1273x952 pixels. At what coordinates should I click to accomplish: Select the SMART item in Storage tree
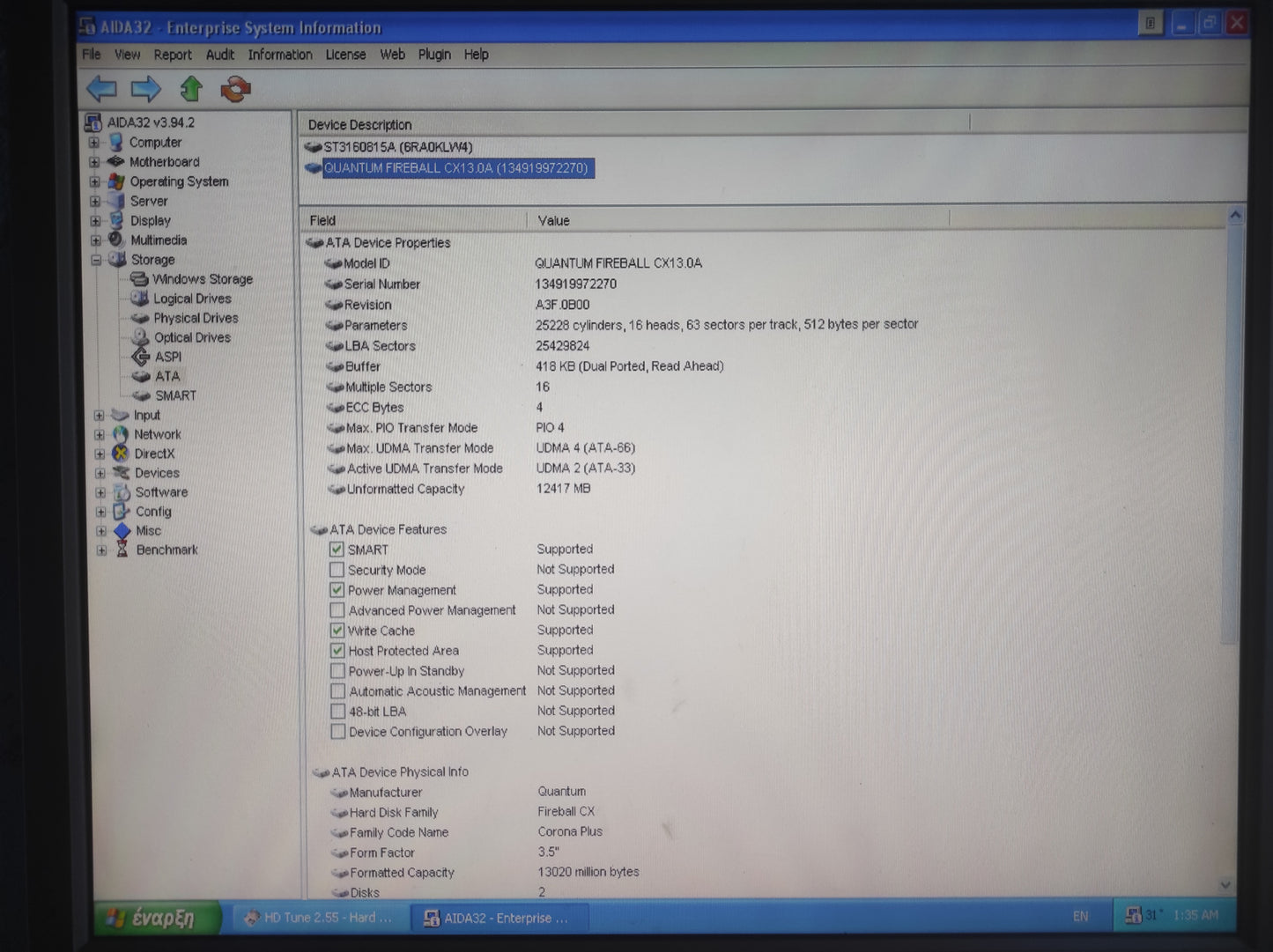[174, 395]
